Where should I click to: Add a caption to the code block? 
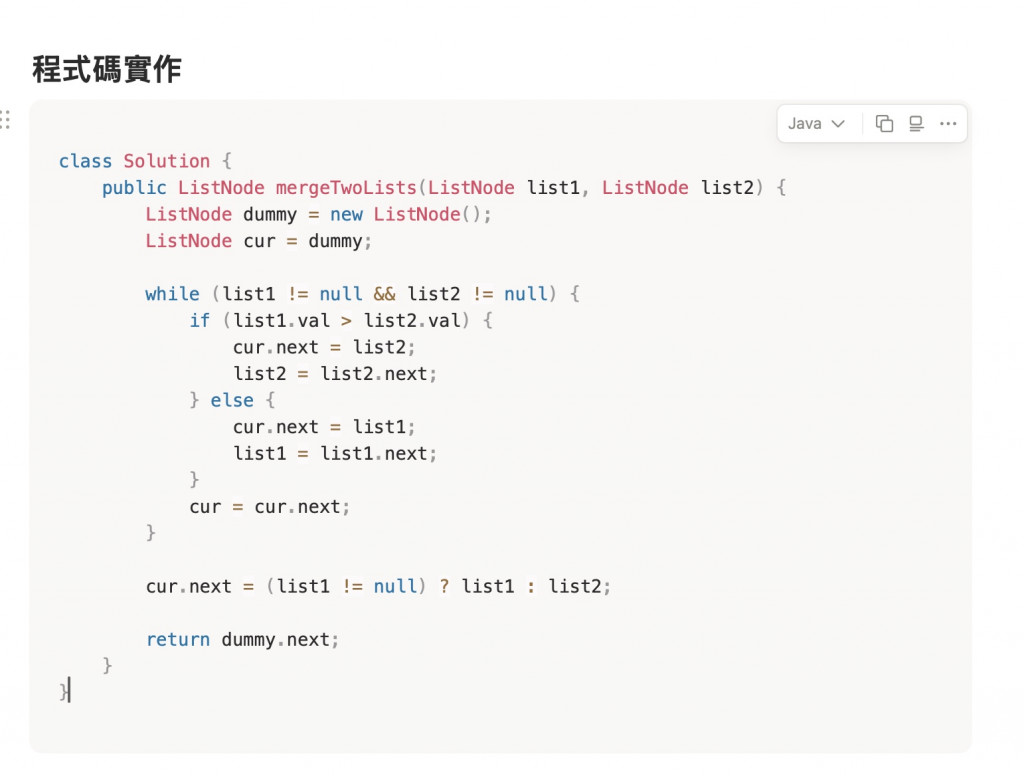click(x=916, y=123)
